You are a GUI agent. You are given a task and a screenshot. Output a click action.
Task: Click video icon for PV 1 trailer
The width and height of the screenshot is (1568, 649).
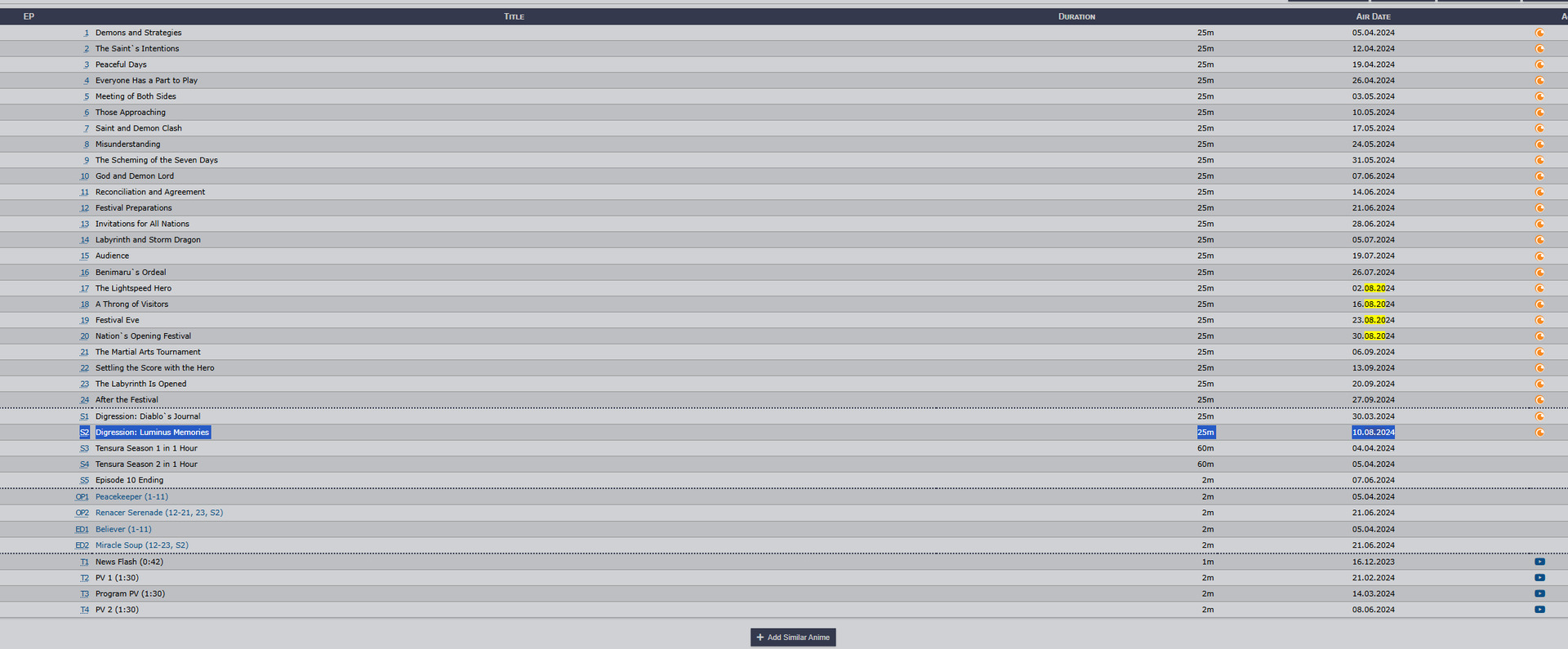[1539, 578]
